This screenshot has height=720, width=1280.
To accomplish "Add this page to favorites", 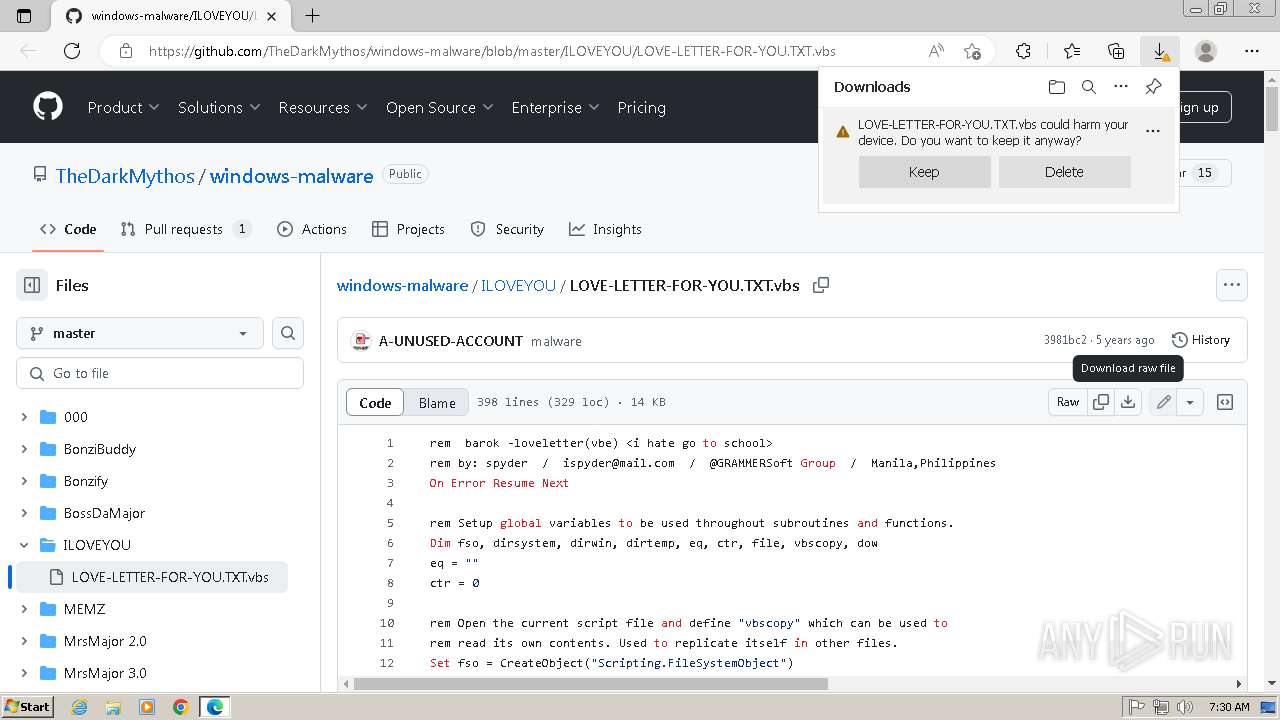I will pos(972,51).
